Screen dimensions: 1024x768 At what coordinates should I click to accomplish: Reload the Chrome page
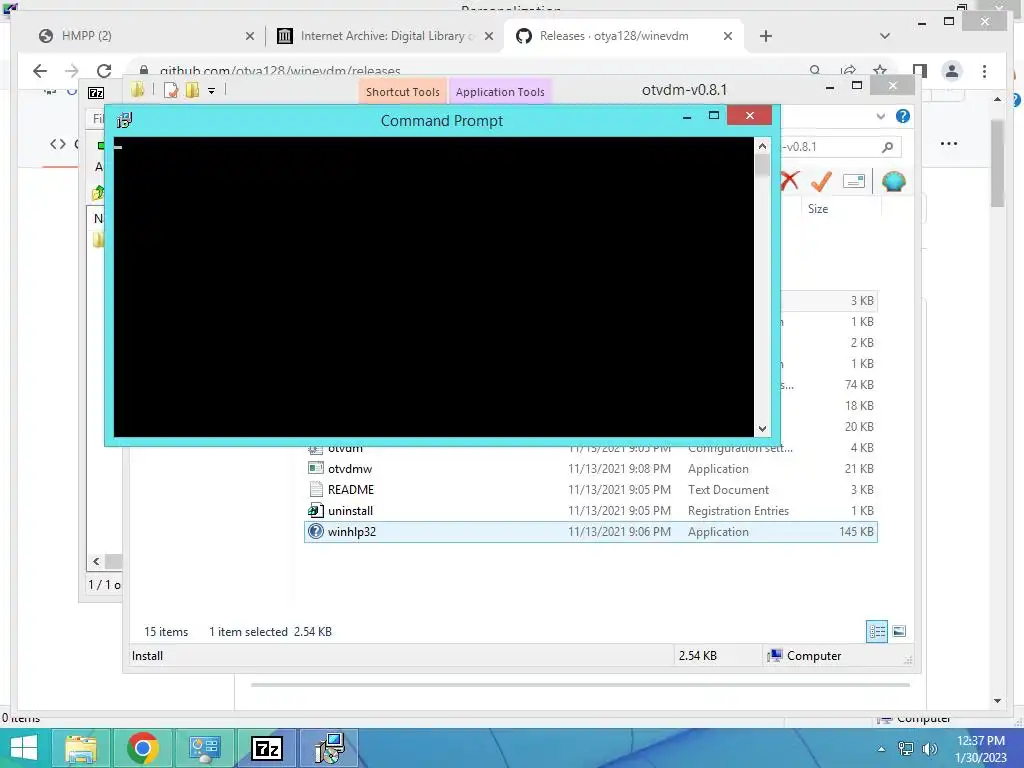point(104,71)
